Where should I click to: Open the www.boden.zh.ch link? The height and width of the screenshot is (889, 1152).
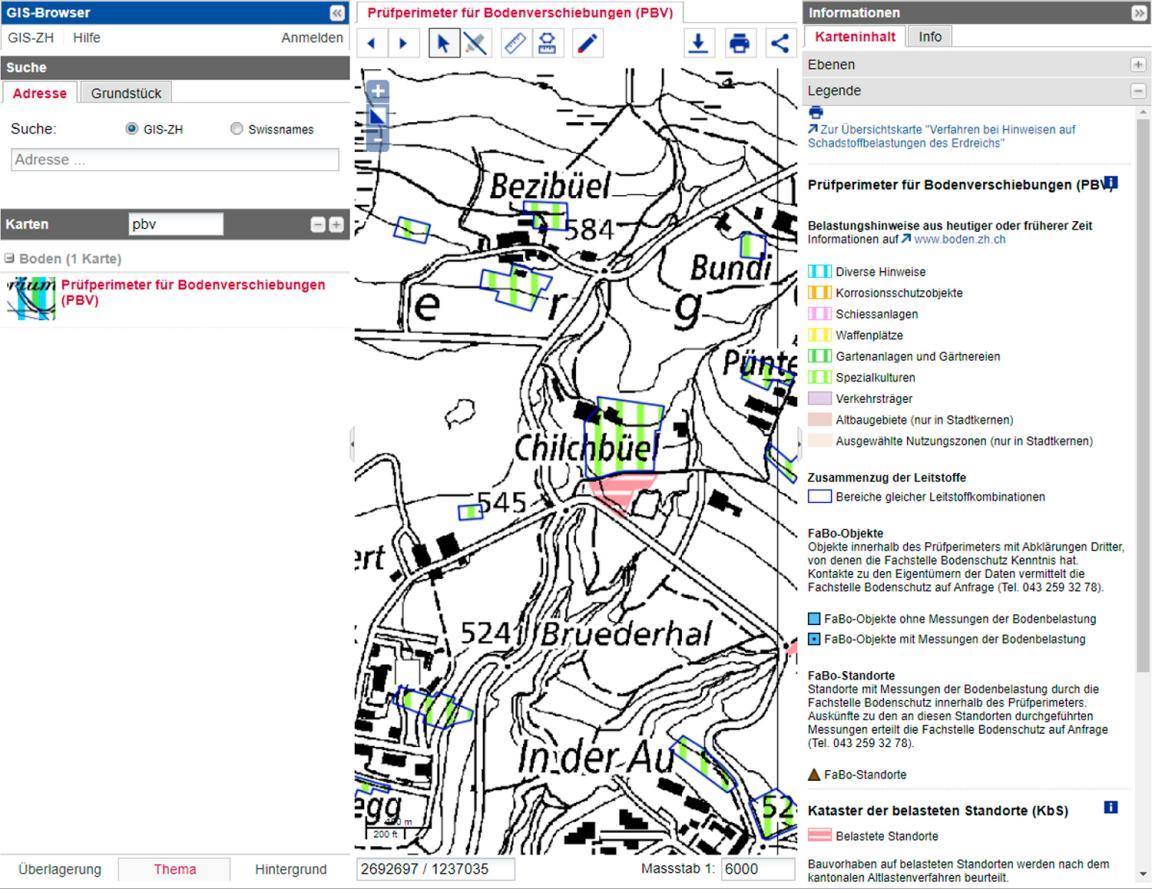coord(958,240)
